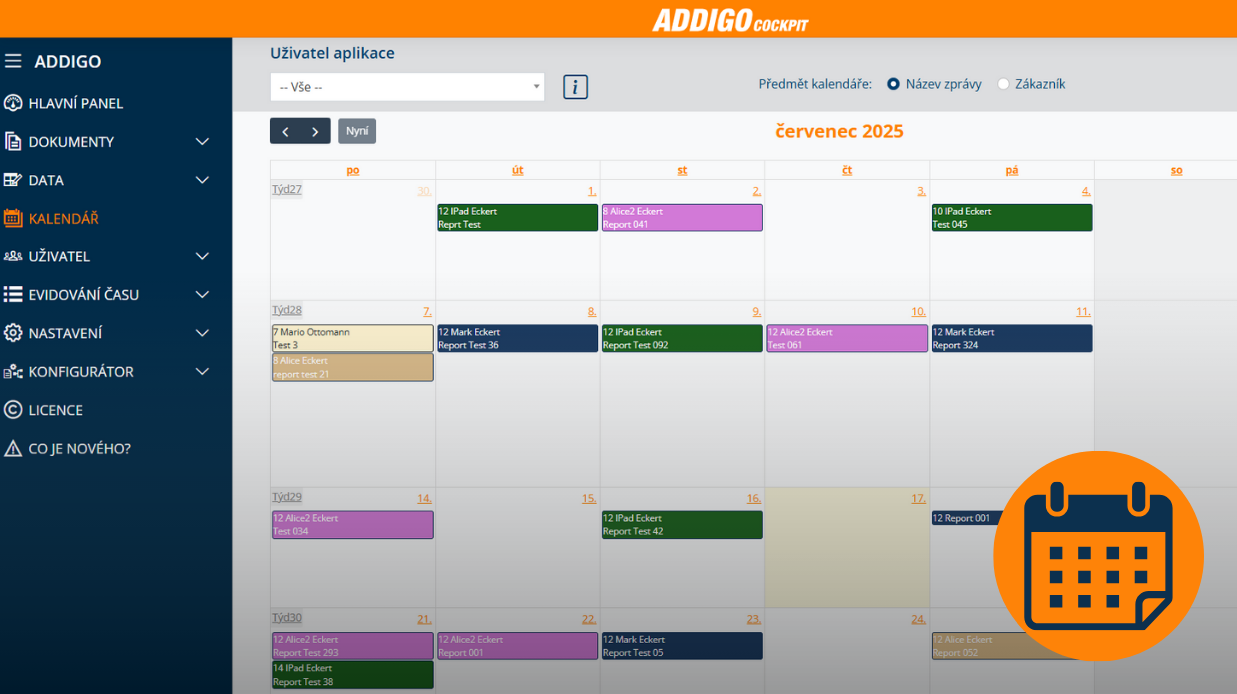Expand the Dokumenty menu chevron
Screen dimensions: 1237x694
(x=202, y=142)
